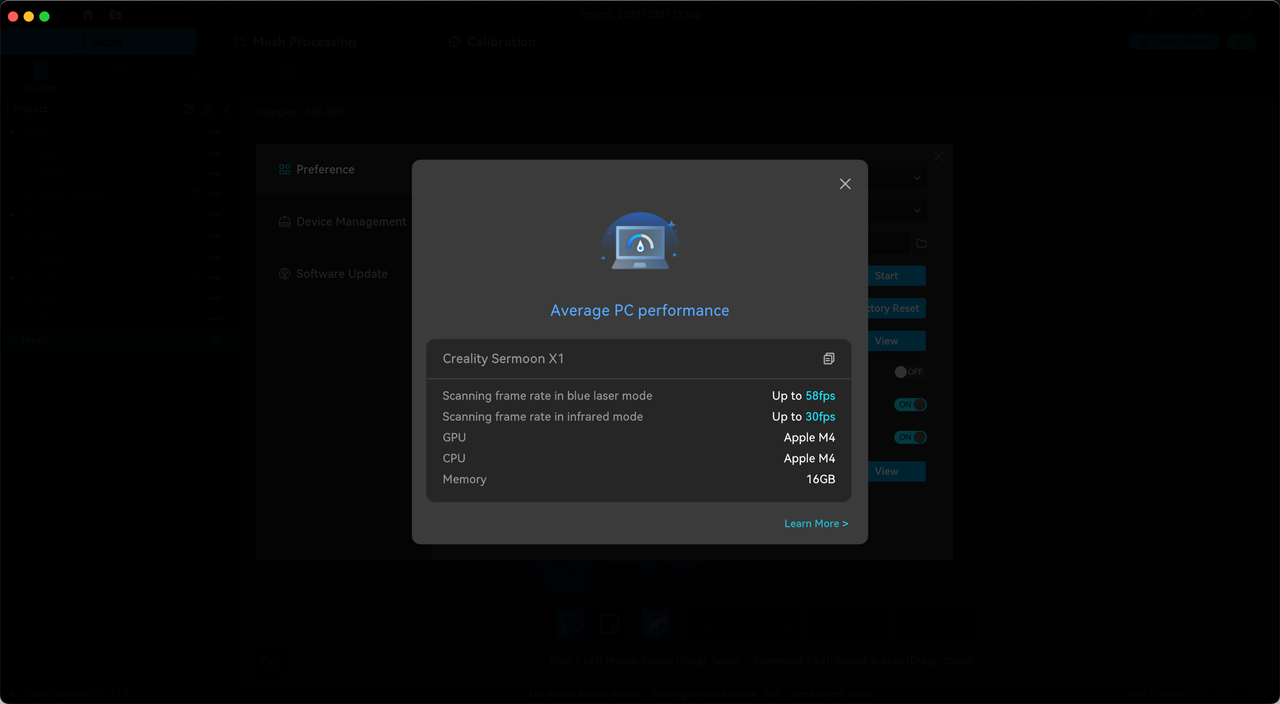Click the project folder icon beside home
1280x704 pixels.
click(116, 15)
